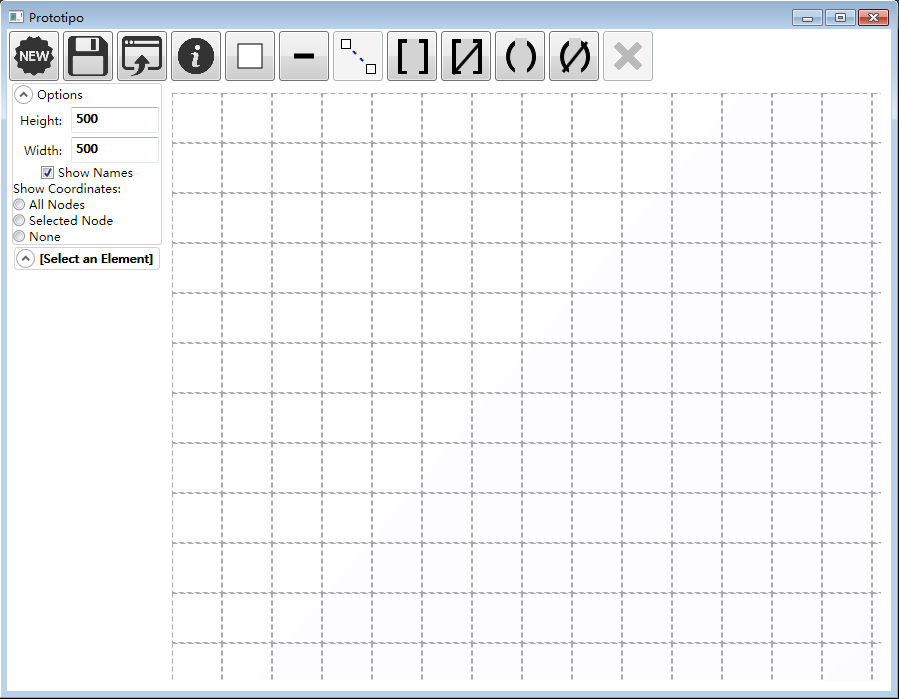Image resolution: width=899 pixels, height=699 pixels.
Task: Choose the horizontal bar element tool
Action: [x=304, y=56]
